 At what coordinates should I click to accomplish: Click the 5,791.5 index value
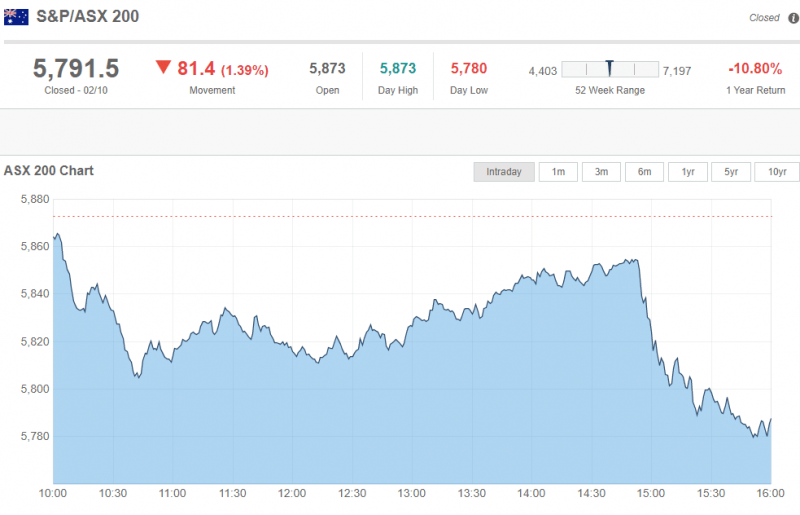point(76,68)
